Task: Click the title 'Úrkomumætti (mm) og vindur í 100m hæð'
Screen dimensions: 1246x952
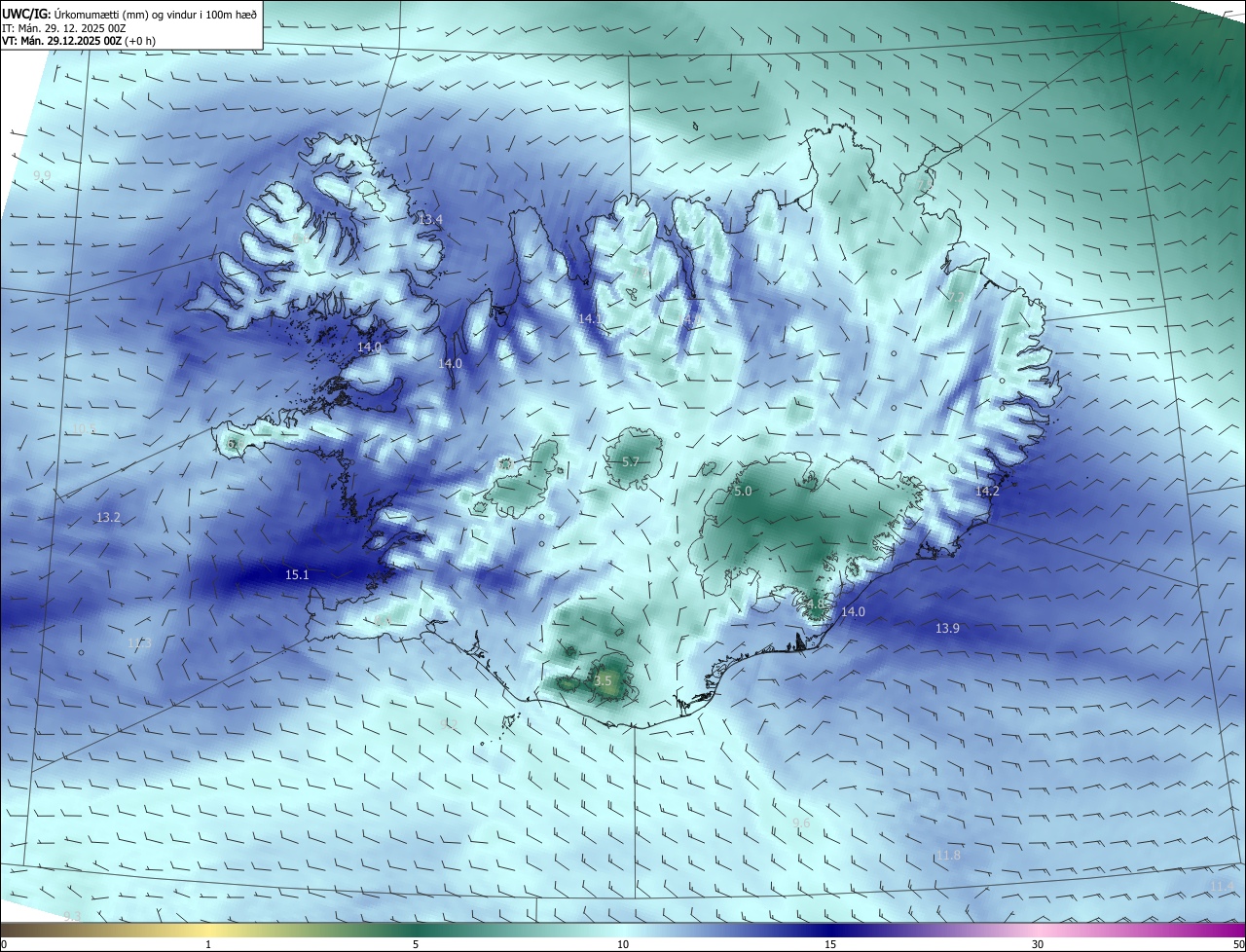Action: tap(155, 14)
